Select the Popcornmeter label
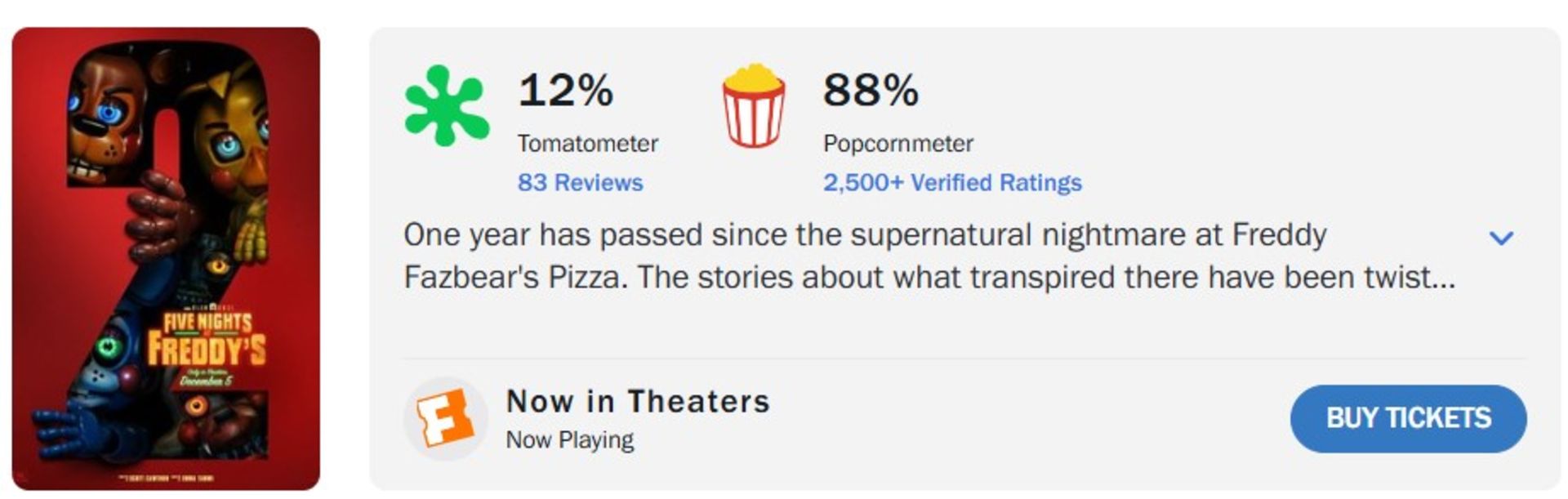This screenshot has width=1568, height=499. (x=898, y=144)
